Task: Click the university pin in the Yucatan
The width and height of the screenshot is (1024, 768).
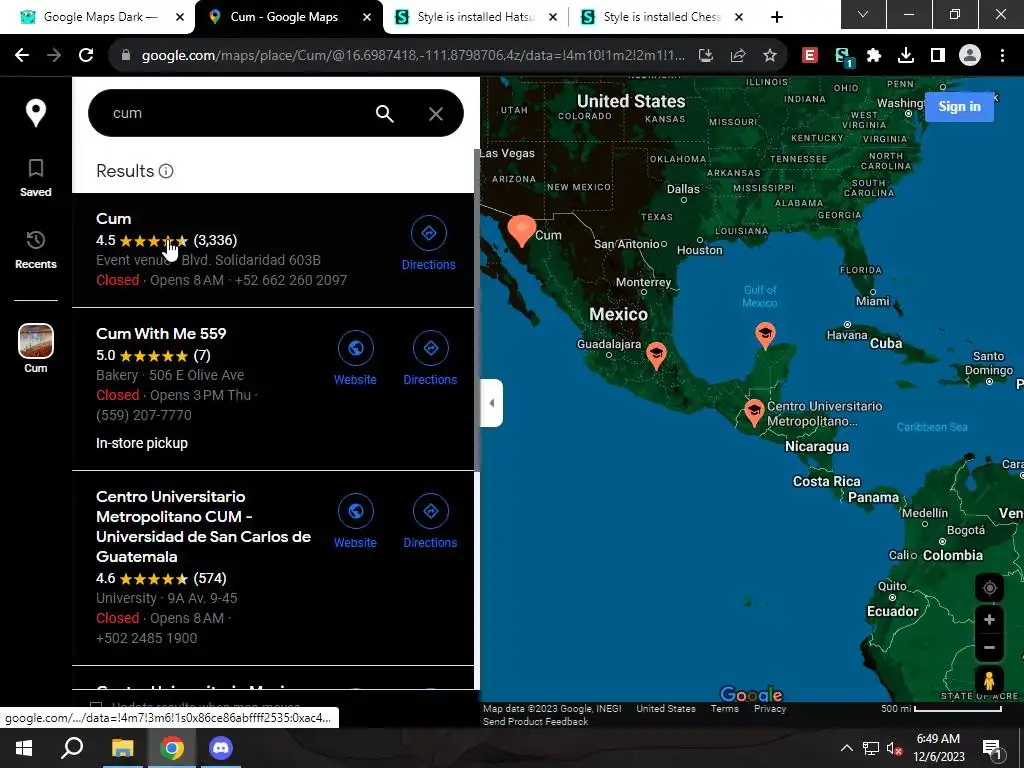Action: (x=765, y=335)
